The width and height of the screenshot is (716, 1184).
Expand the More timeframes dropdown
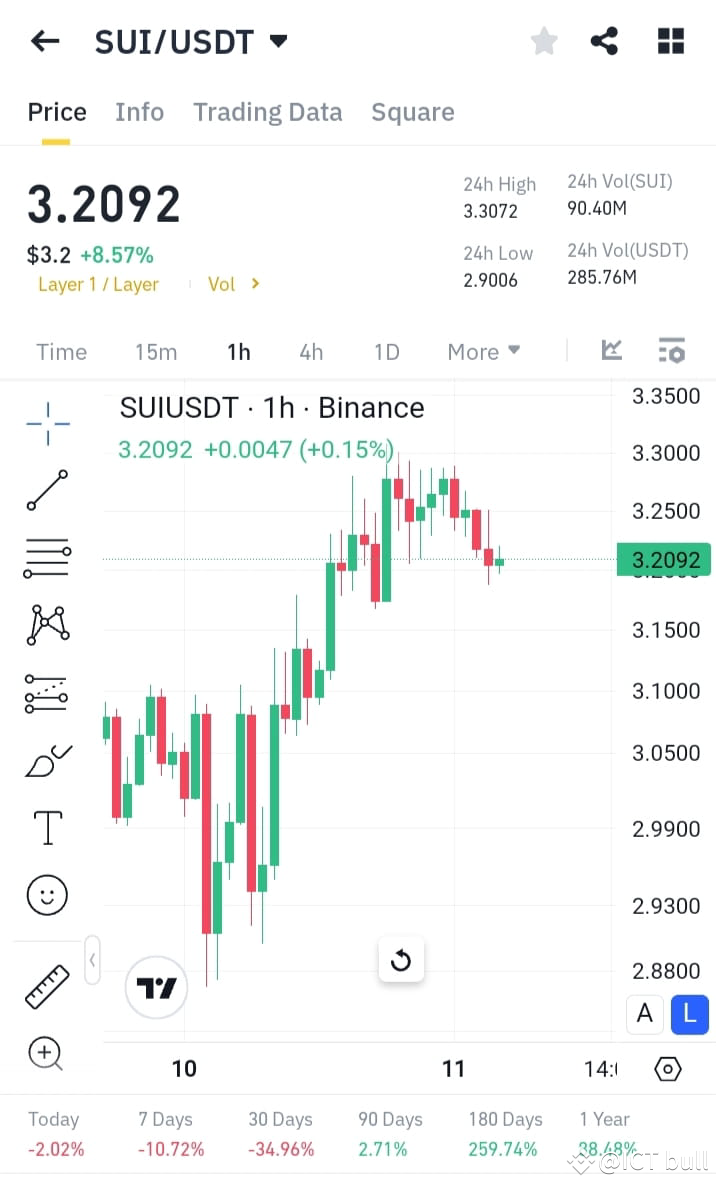tap(483, 351)
